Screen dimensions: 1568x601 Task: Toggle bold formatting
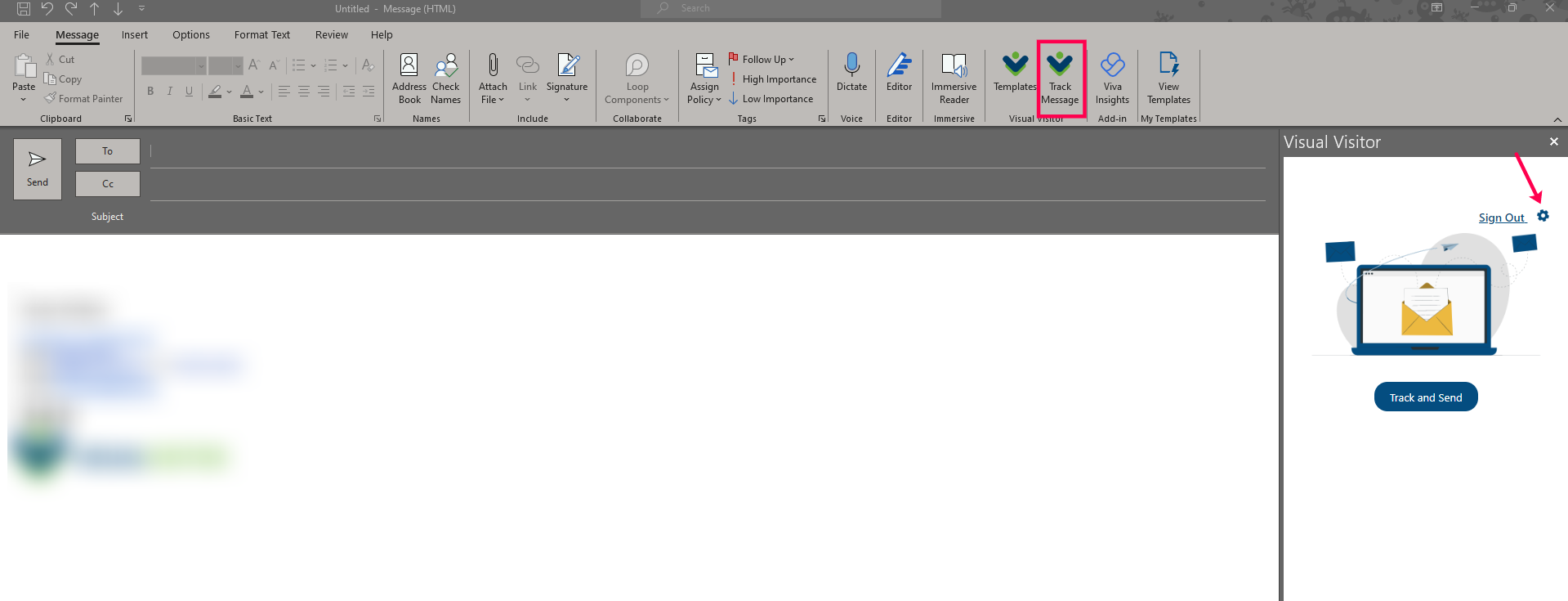coord(150,92)
